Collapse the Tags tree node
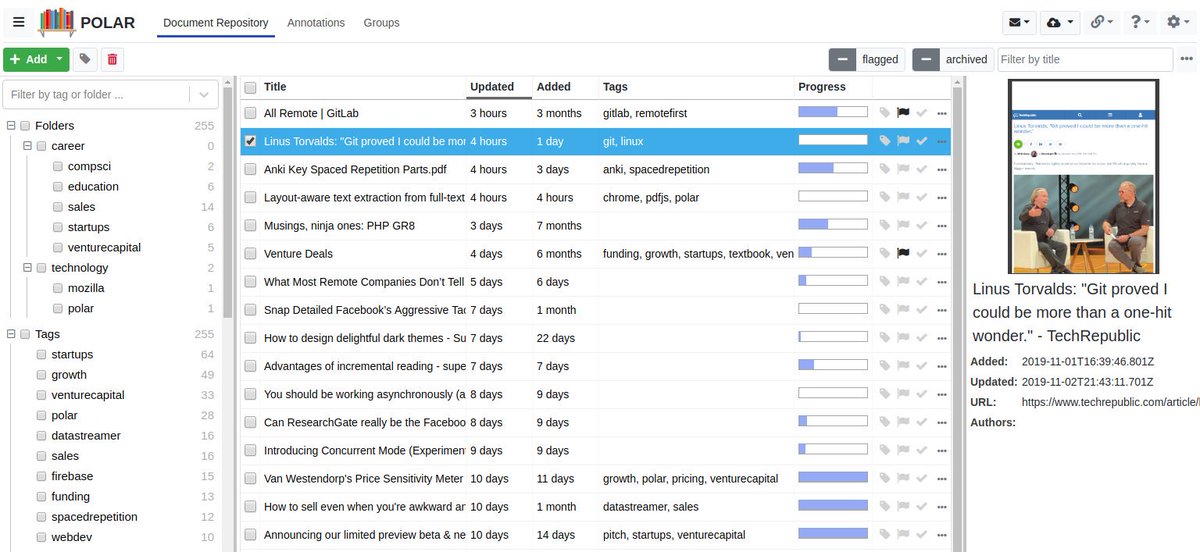The height and width of the screenshot is (552, 1200). point(10,334)
